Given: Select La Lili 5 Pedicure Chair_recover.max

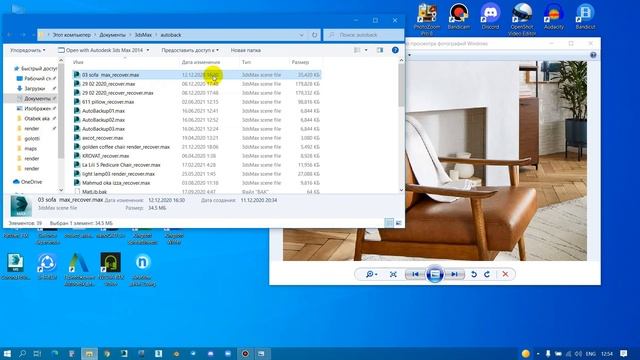Looking at the screenshot, I should [197, 164].
